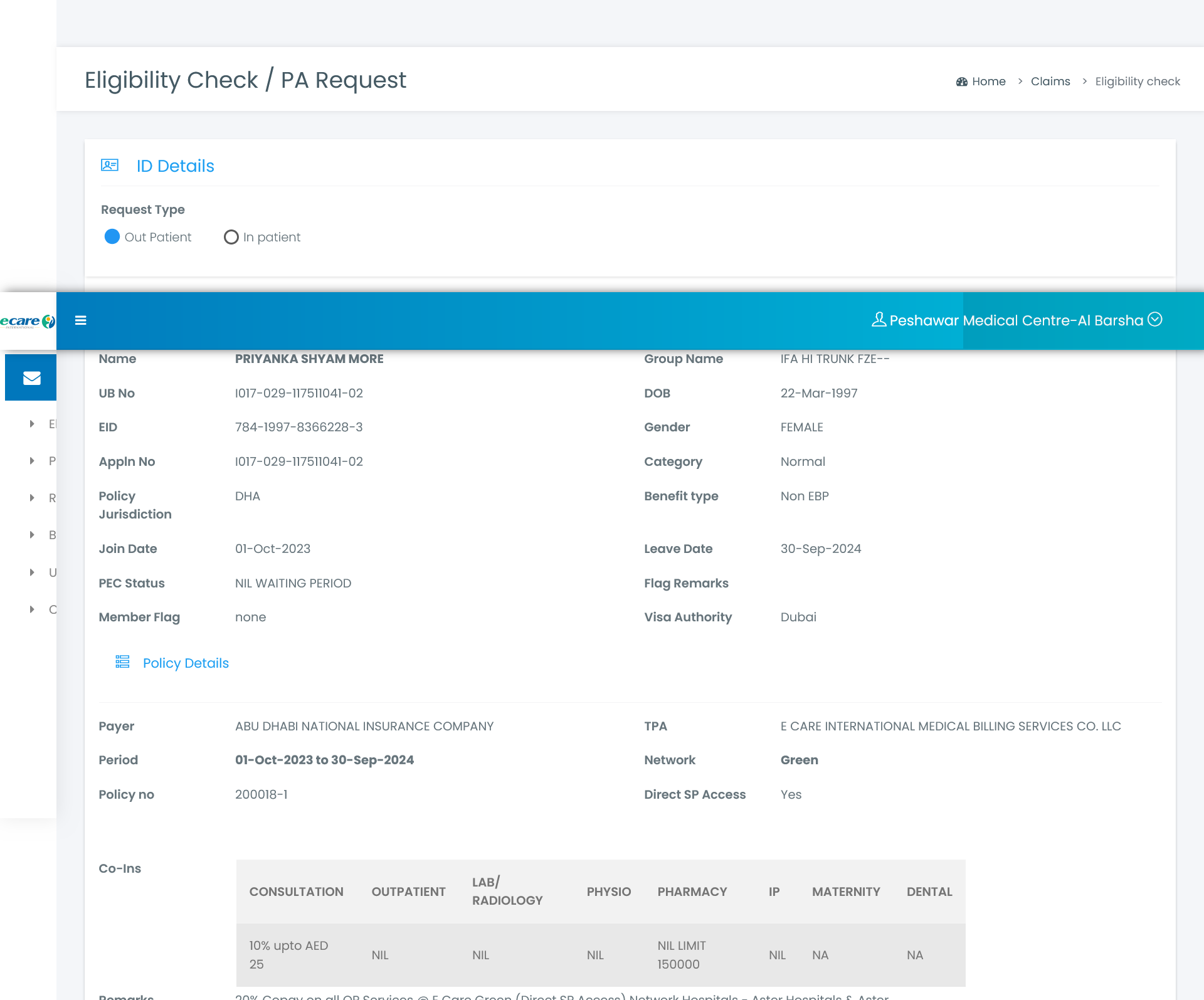
Task: Click the user profile icon in header
Action: [879, 320]
